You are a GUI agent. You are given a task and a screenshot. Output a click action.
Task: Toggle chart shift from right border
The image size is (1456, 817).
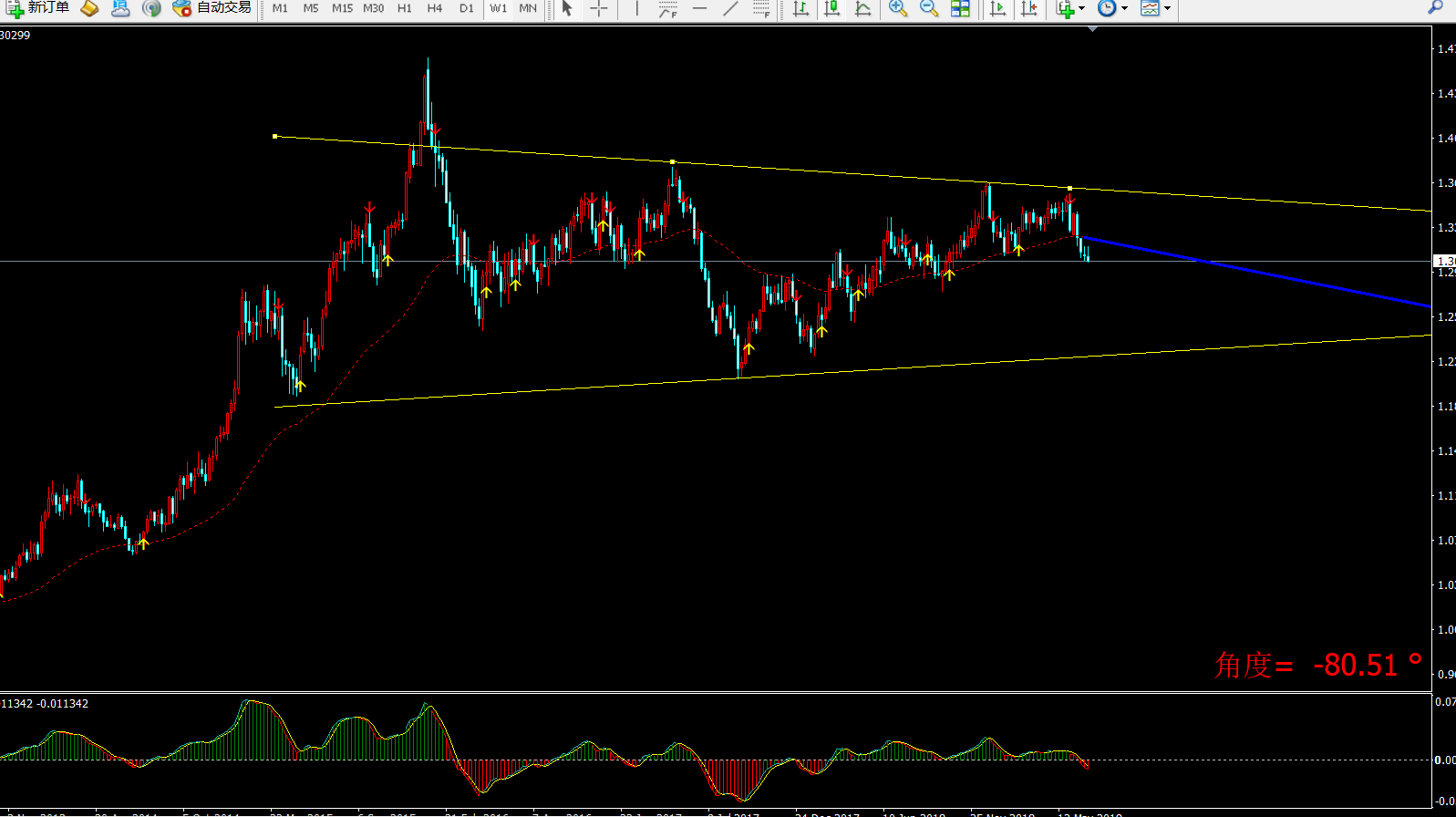[x=1029, y=8]
